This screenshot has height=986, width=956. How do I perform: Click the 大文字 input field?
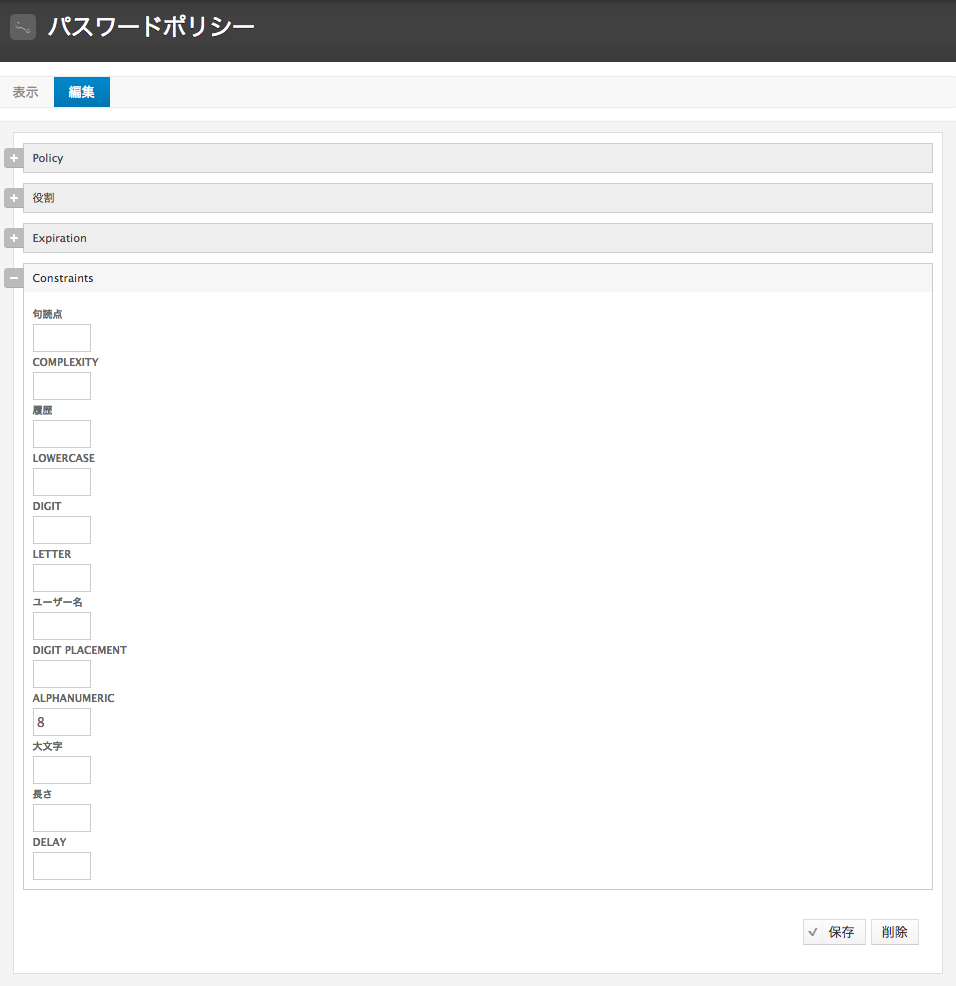(61, 769)
